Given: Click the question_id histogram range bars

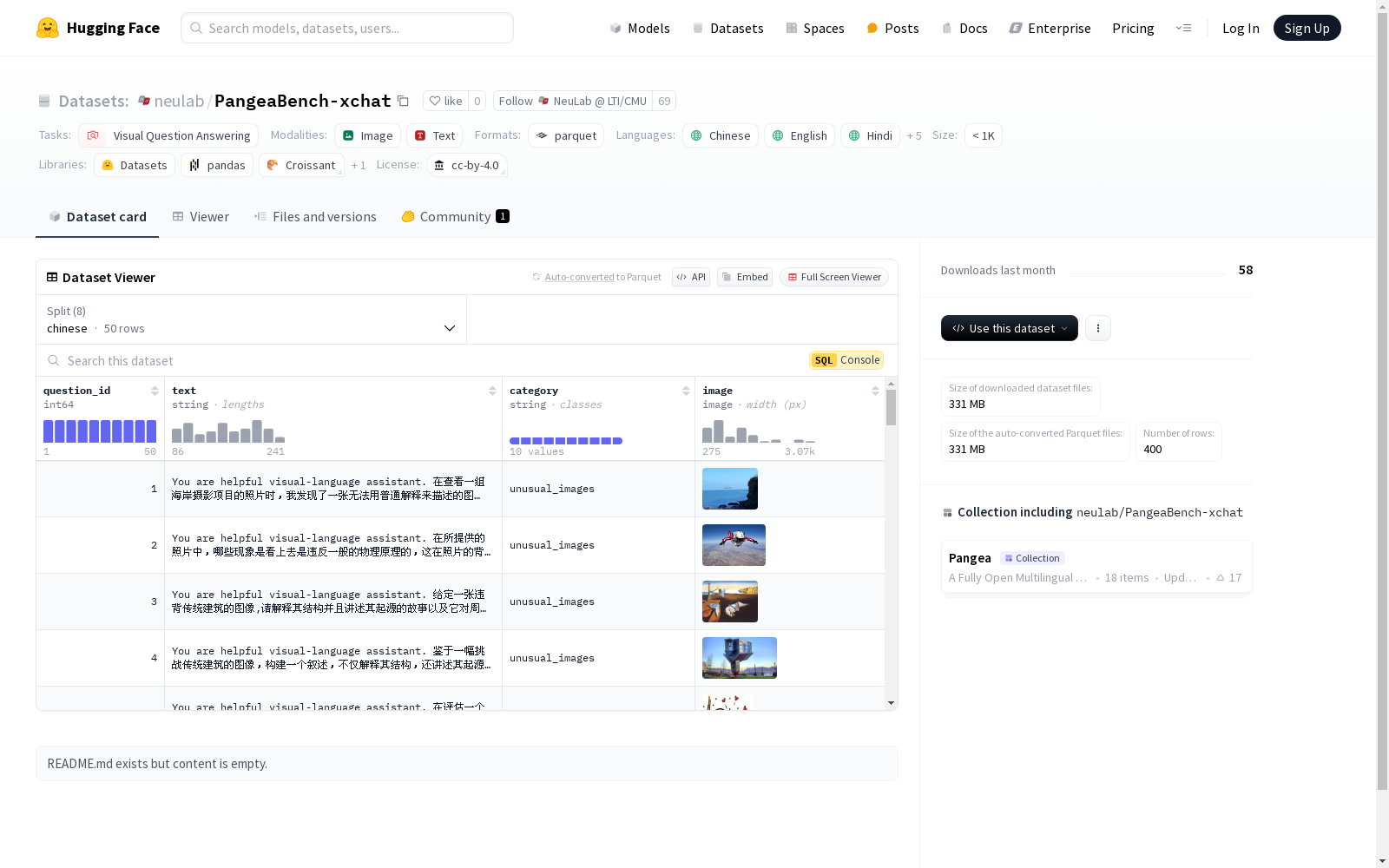Looking at the screenshot, I should coord(100,431).
